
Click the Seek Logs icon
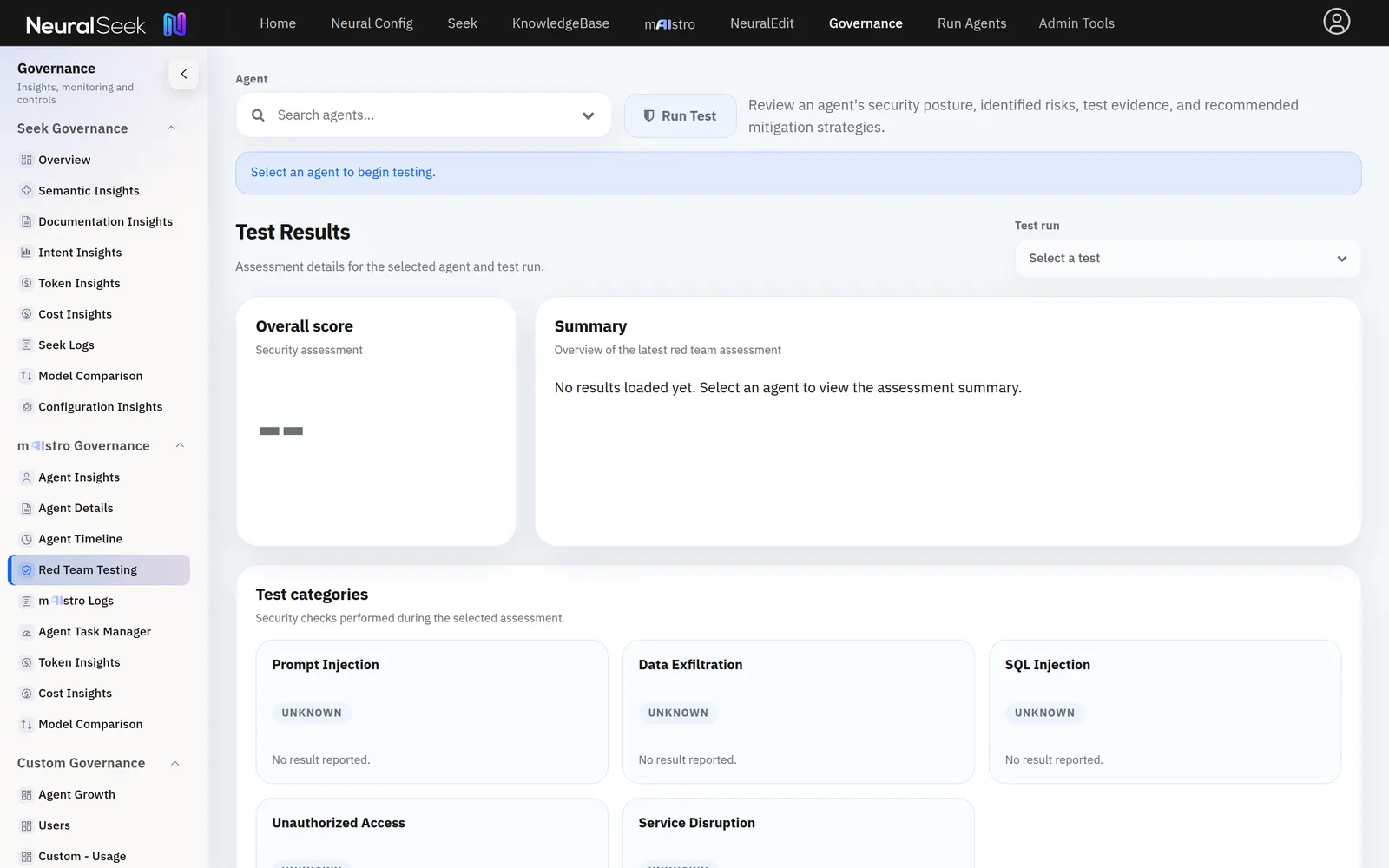pyautogui.click(x=26, y=345)
